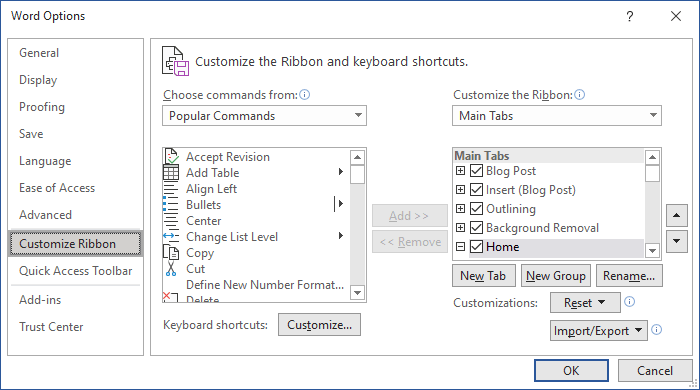Toggle the Background Removal checkbox
Viewport: 700px width, 390px height.
pyautogui.click(x=476, y=228)
